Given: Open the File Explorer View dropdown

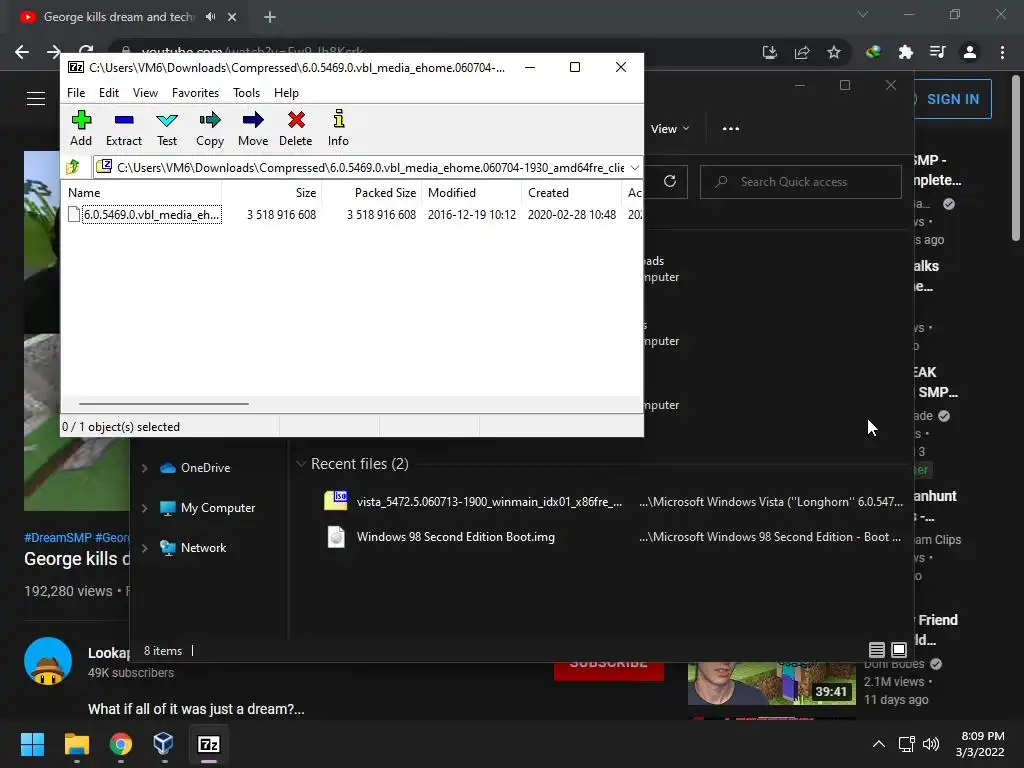Looking at the screenshot, I should (x=670, y=129).
